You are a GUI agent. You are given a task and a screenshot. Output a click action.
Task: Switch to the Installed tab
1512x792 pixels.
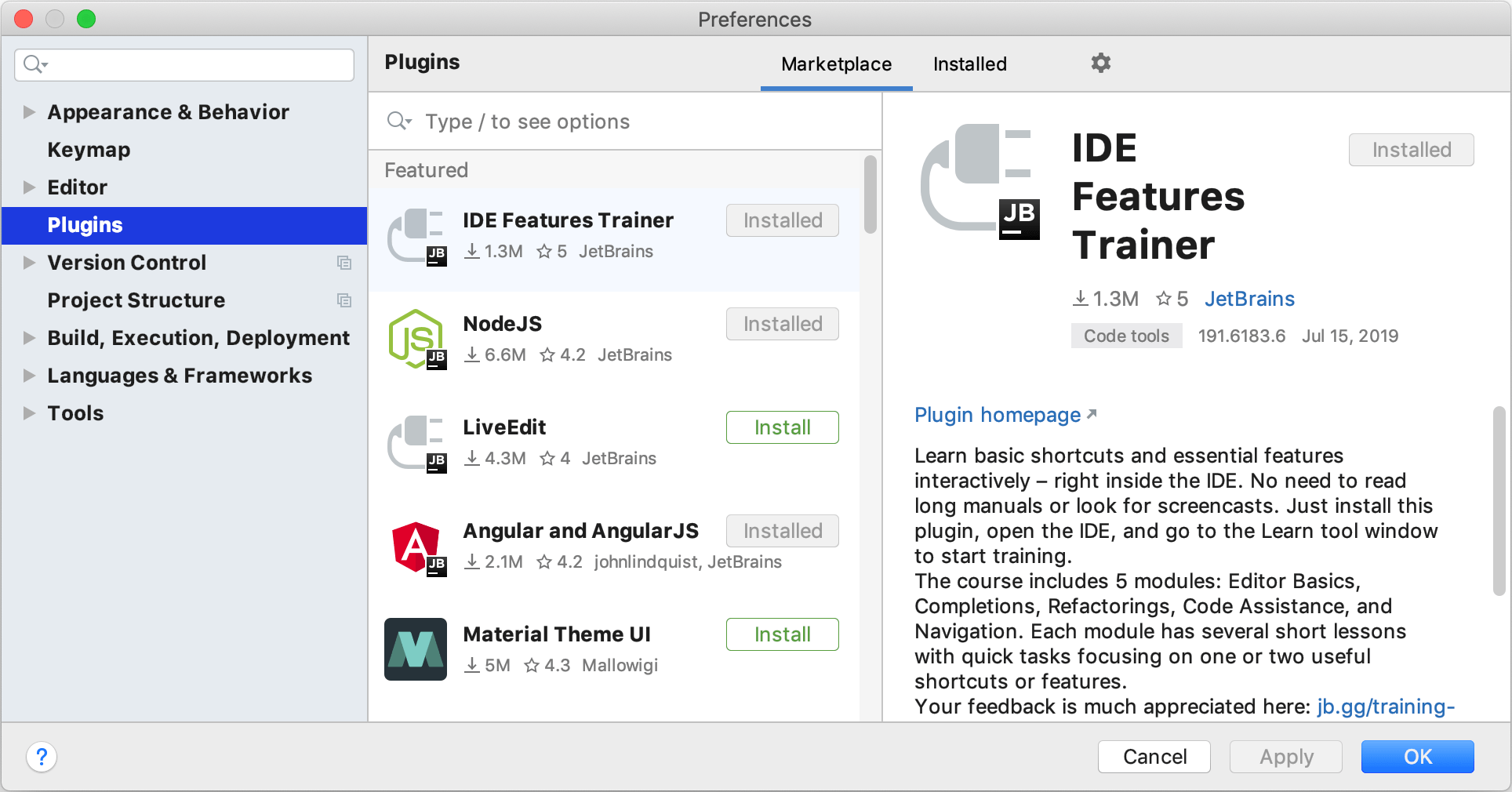(x=970, y=64)
